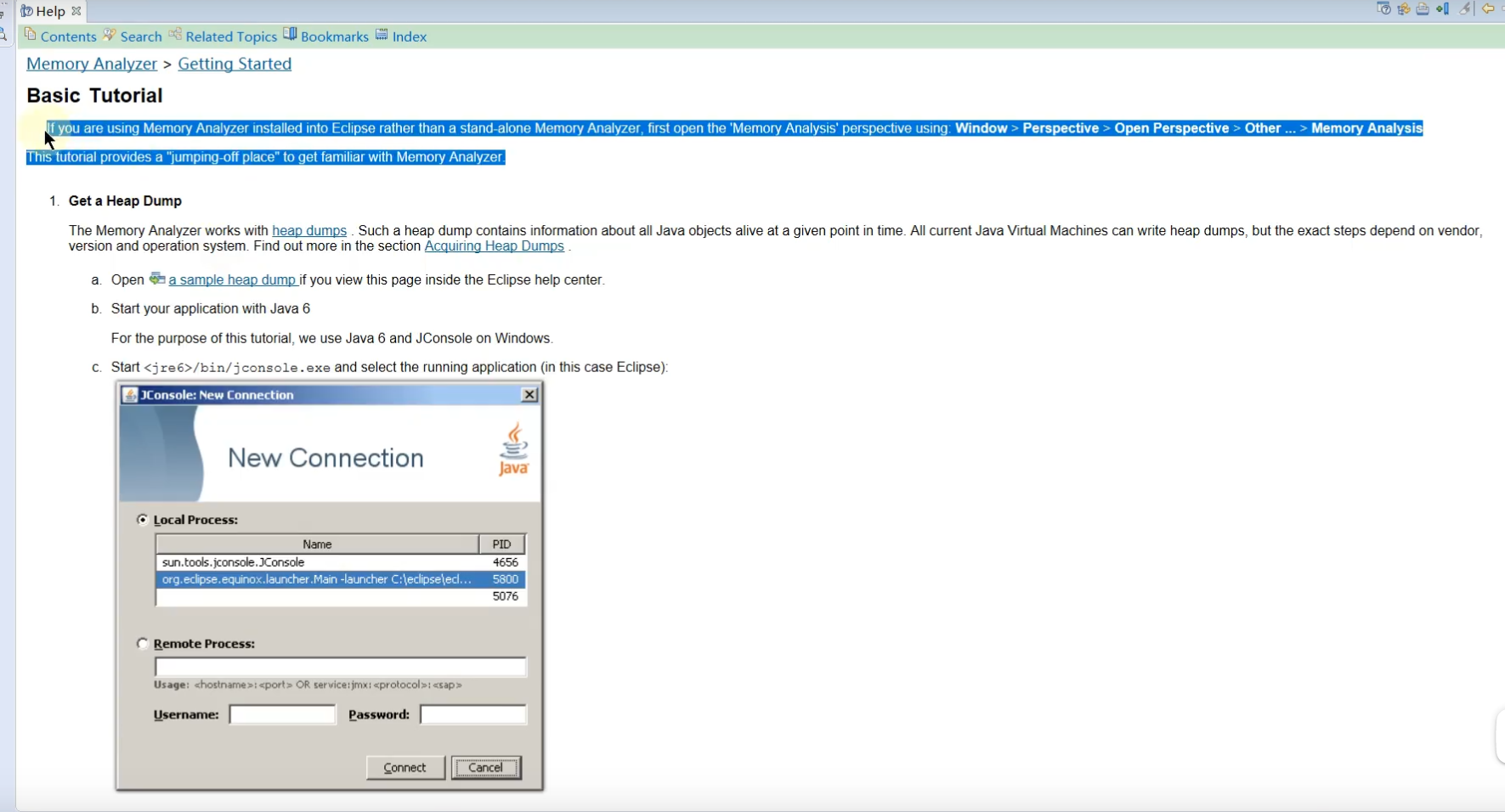Click the highlighted 'jumping-off place' sentence
Screen dimensions: 1505x812
[266, 157]
